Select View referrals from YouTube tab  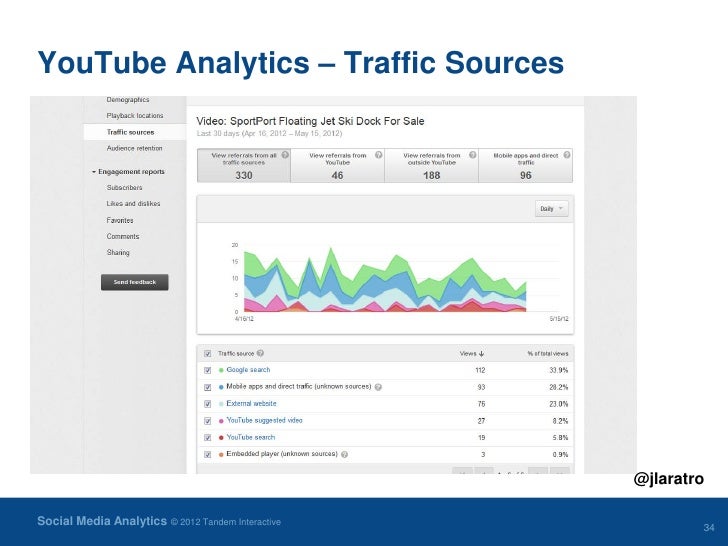(338, 165)
